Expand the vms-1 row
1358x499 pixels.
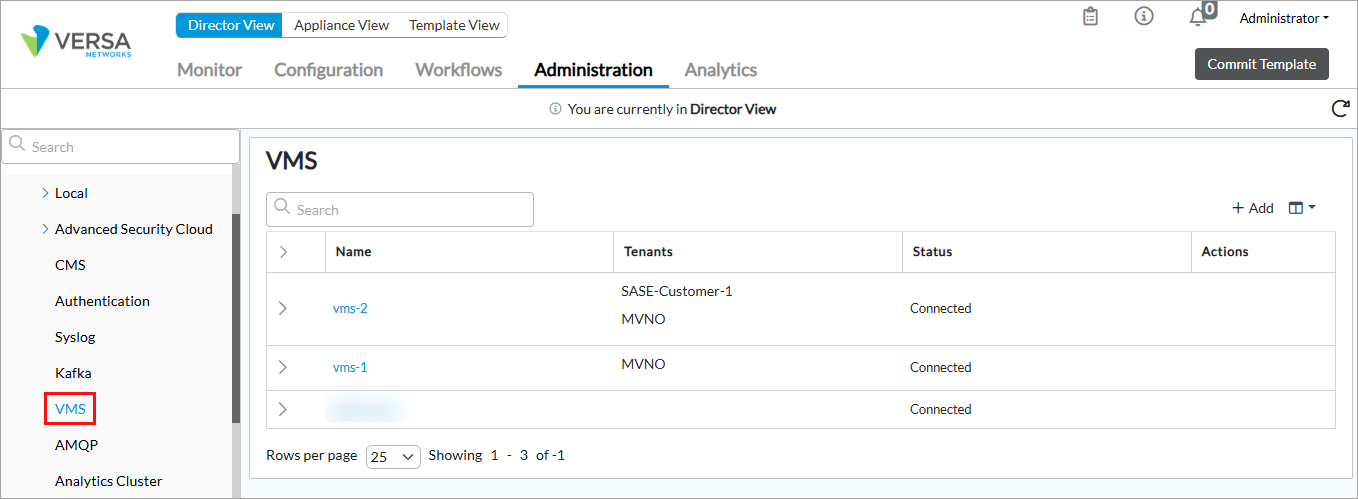coord(283,367)
